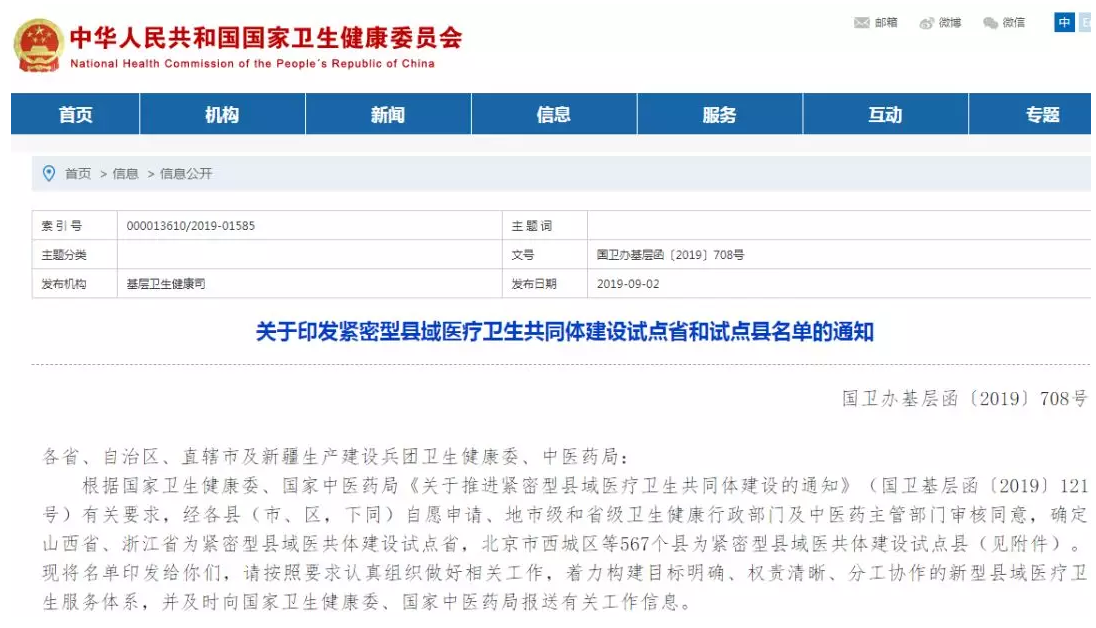Click the index number 000013610/2019-01585 cell
The width and height of the screenshot is (1096, 628).
(190, 226)
